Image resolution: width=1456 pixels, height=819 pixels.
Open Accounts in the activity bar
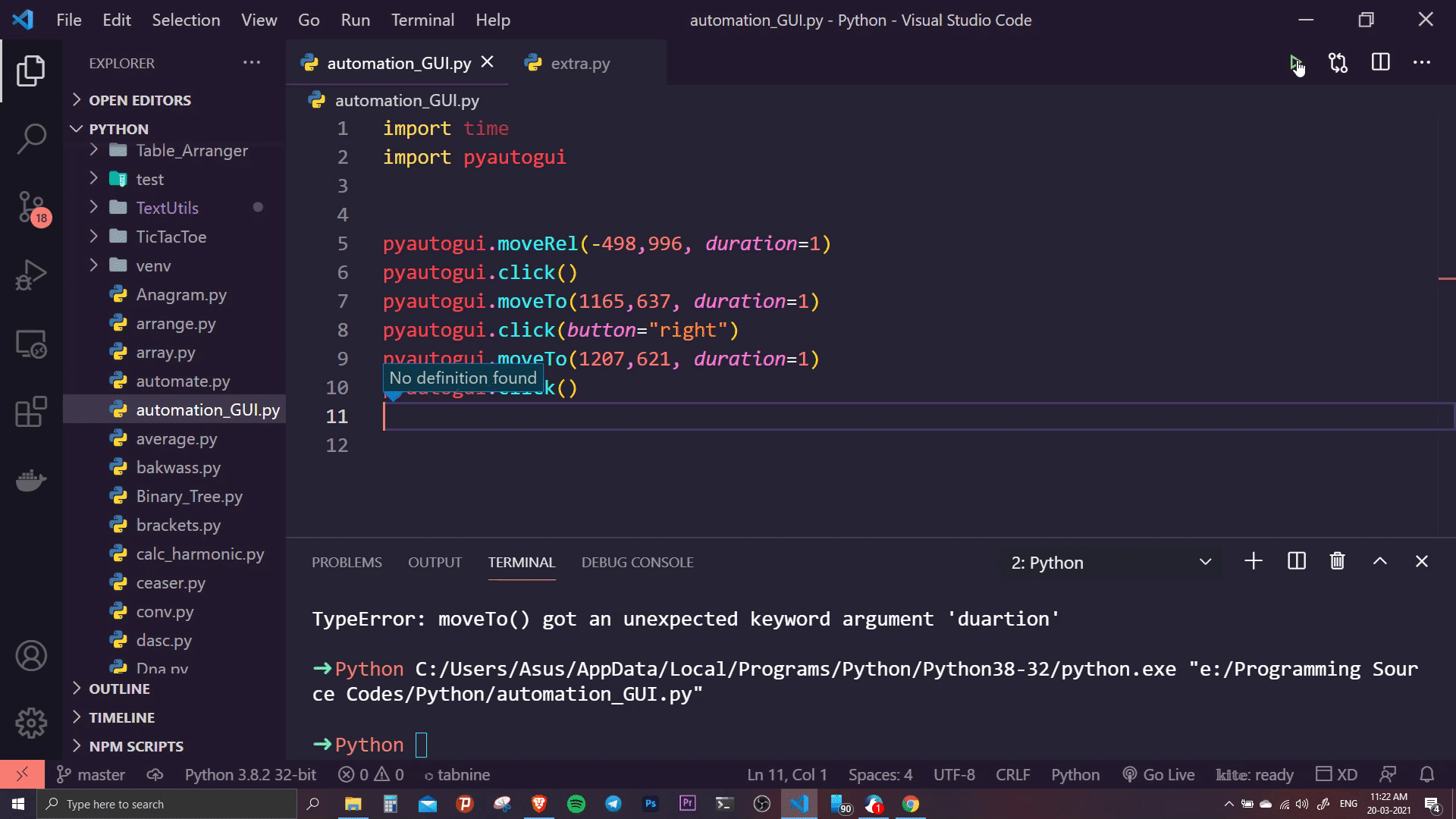point(30,655)
